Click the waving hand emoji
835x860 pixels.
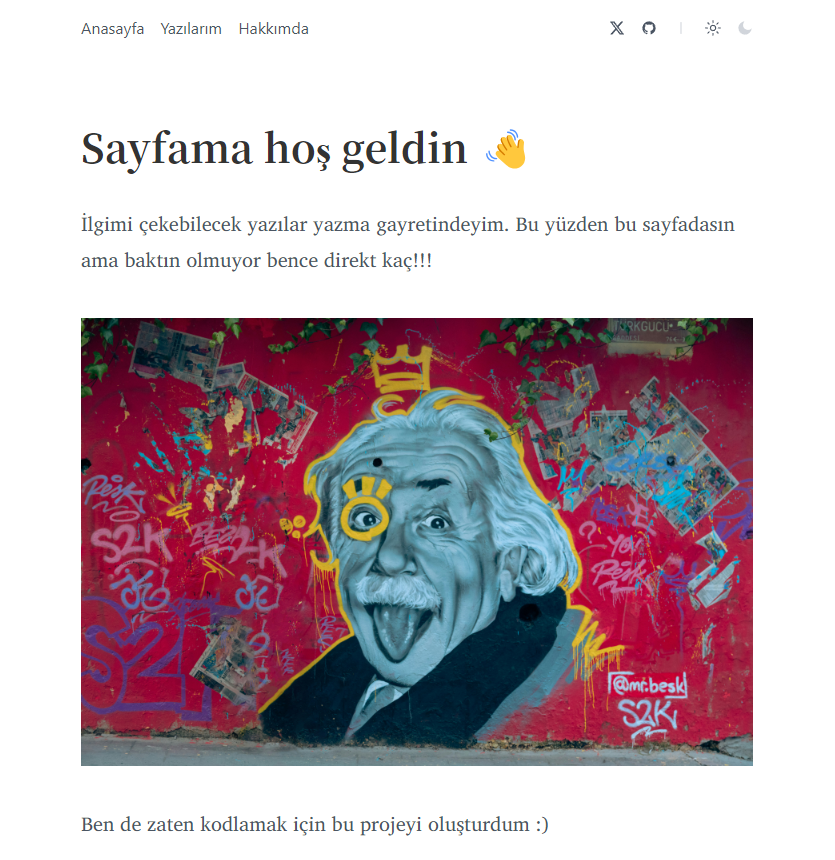click(x=506, y=149)
